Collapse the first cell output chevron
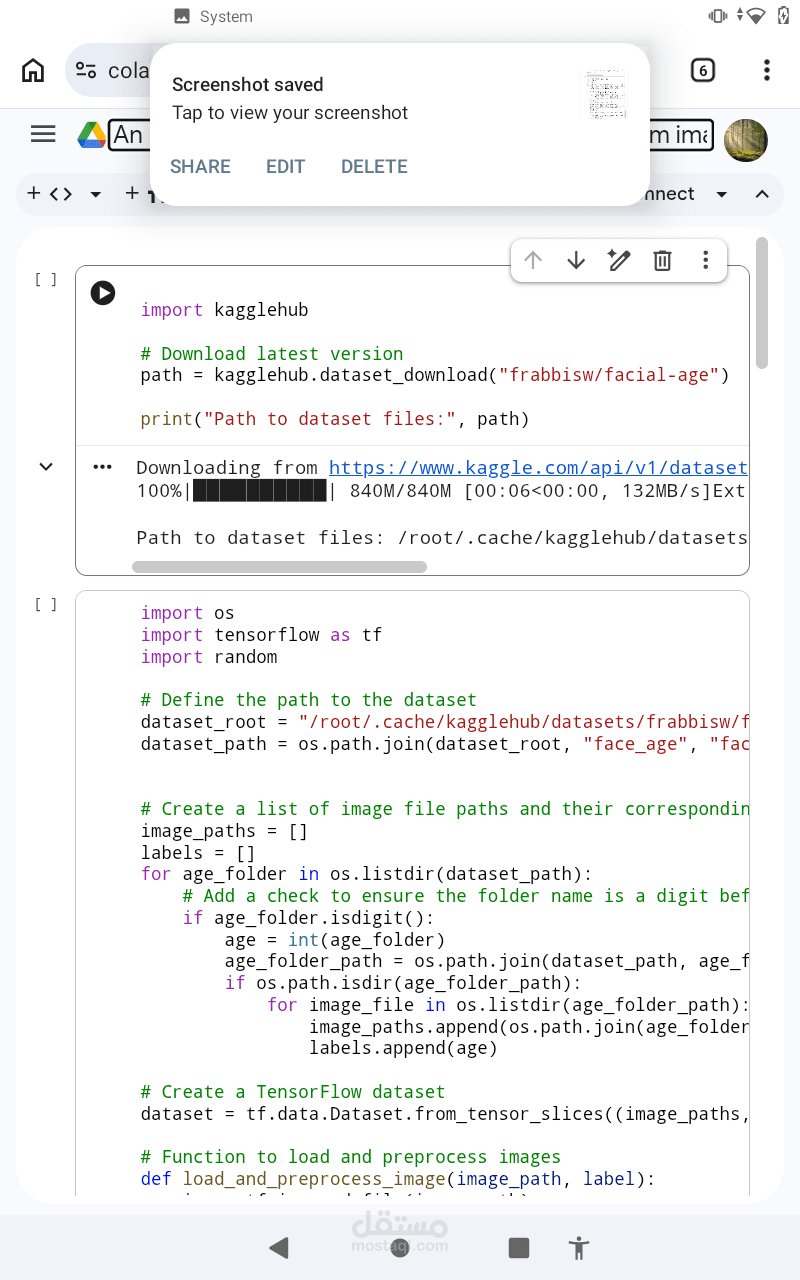This screenshot has height=1280, width=800. coord(46,467)
